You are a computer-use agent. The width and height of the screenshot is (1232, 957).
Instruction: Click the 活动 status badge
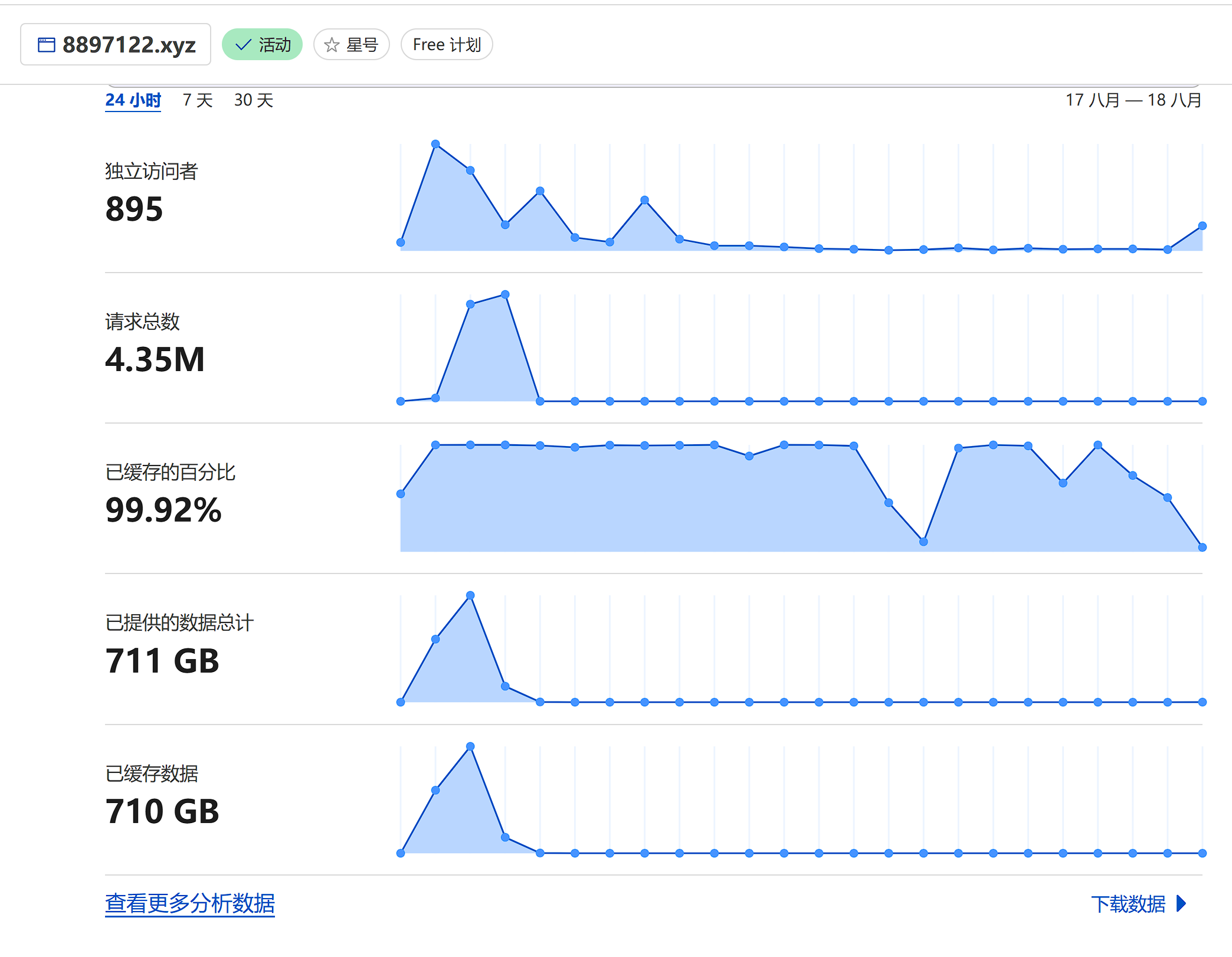click(x=262, y=44)
